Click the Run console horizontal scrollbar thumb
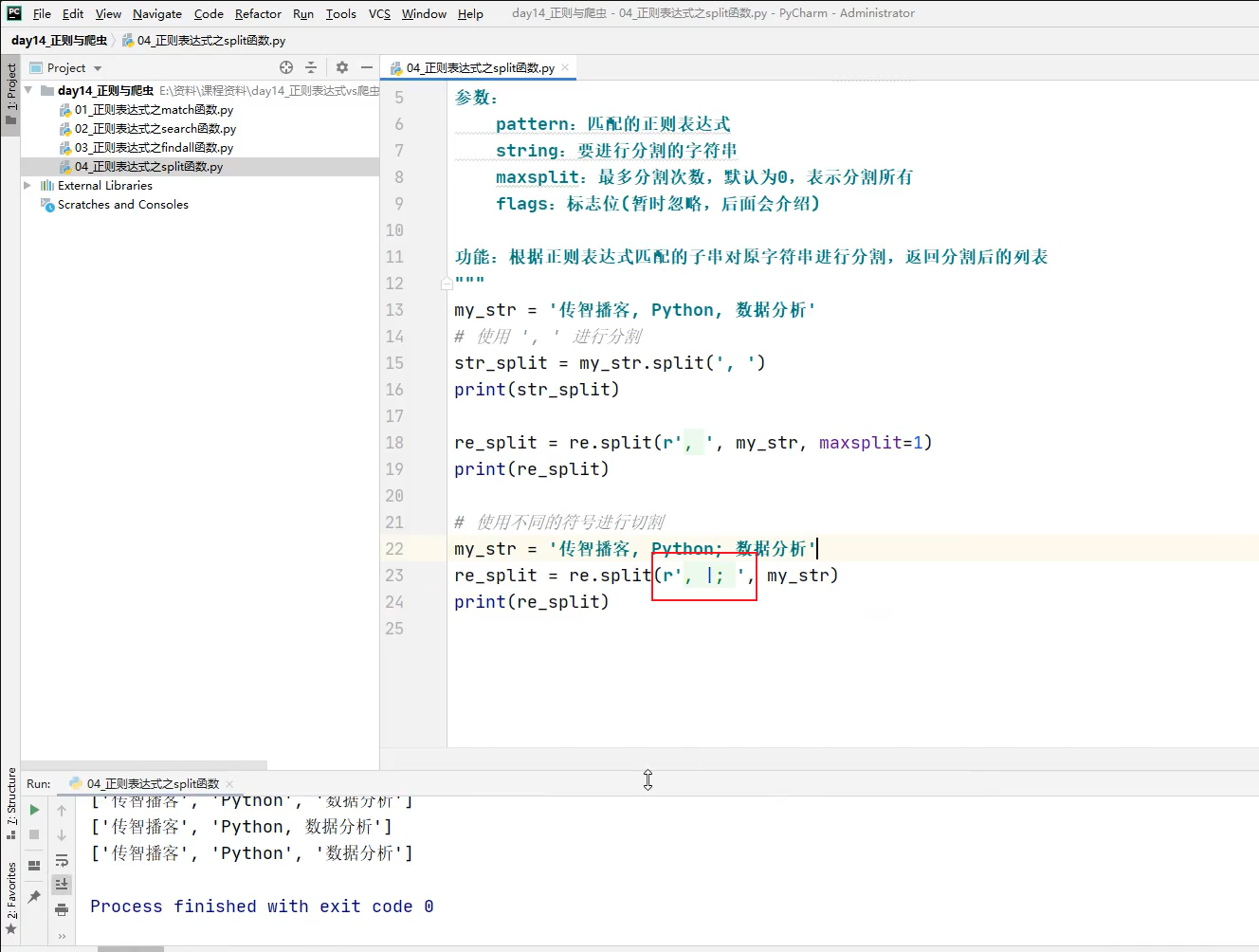The image size is (1259, 952). [x=131, y=948]
